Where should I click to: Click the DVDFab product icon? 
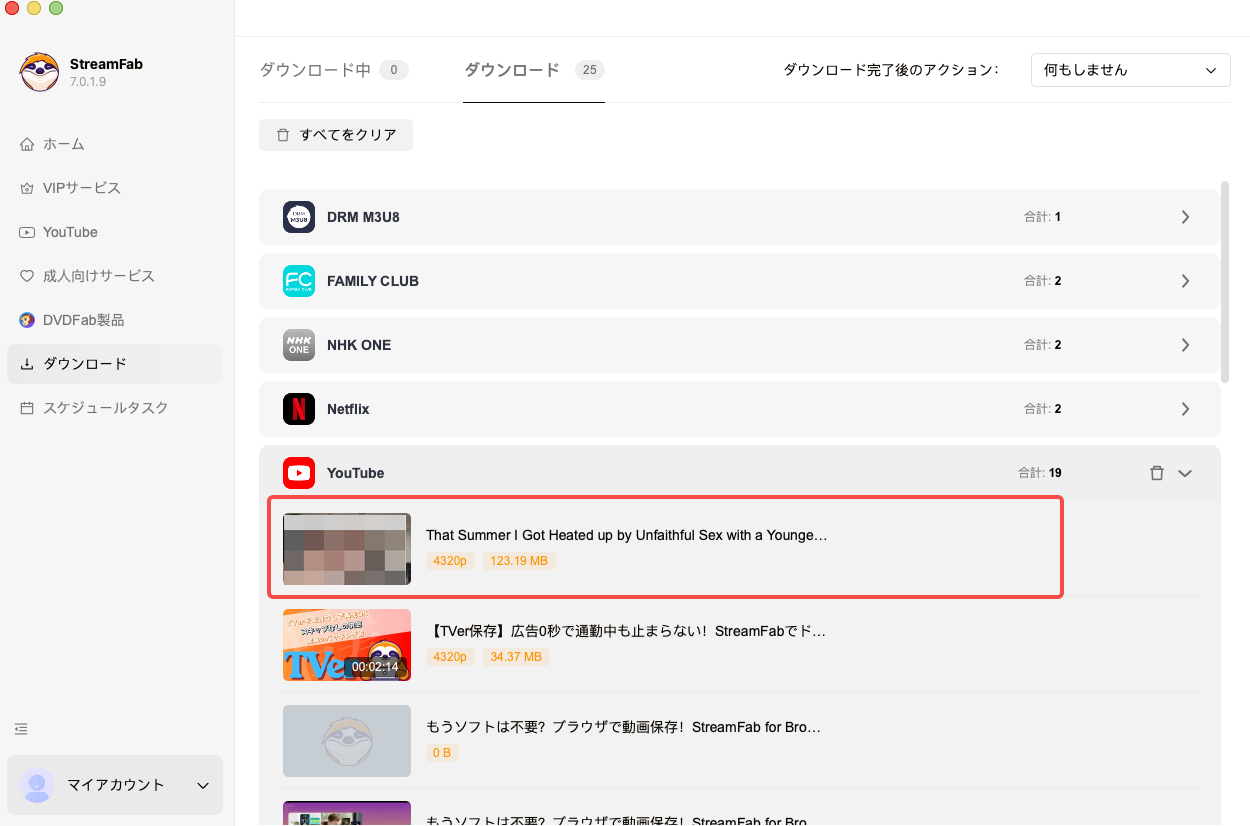click(x=27, y=320)
